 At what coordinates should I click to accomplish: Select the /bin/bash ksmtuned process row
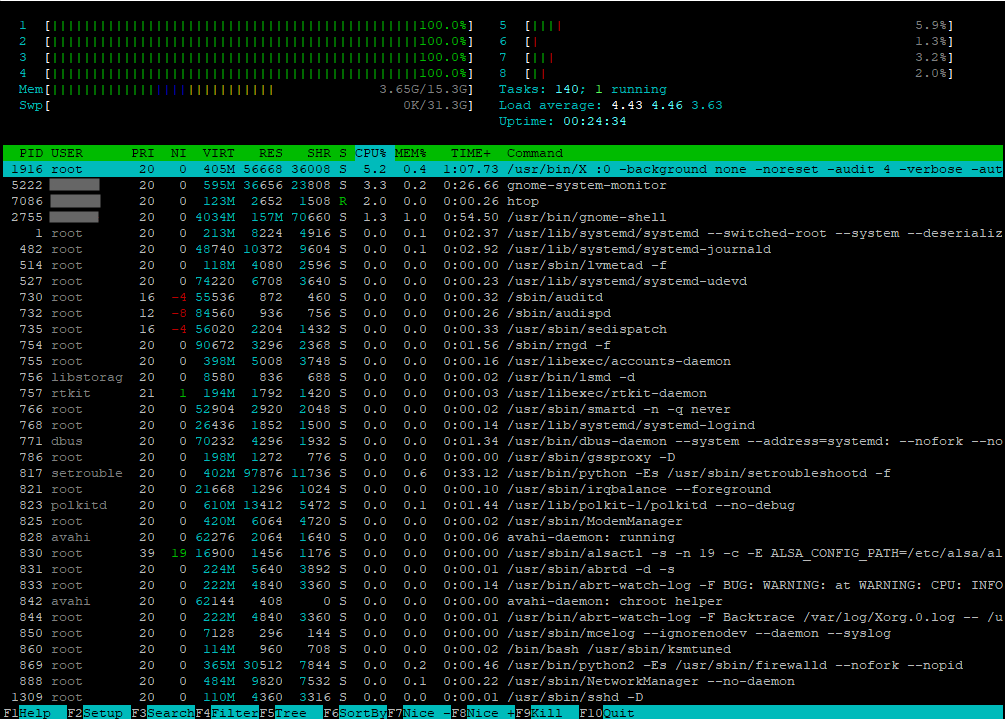502,650
